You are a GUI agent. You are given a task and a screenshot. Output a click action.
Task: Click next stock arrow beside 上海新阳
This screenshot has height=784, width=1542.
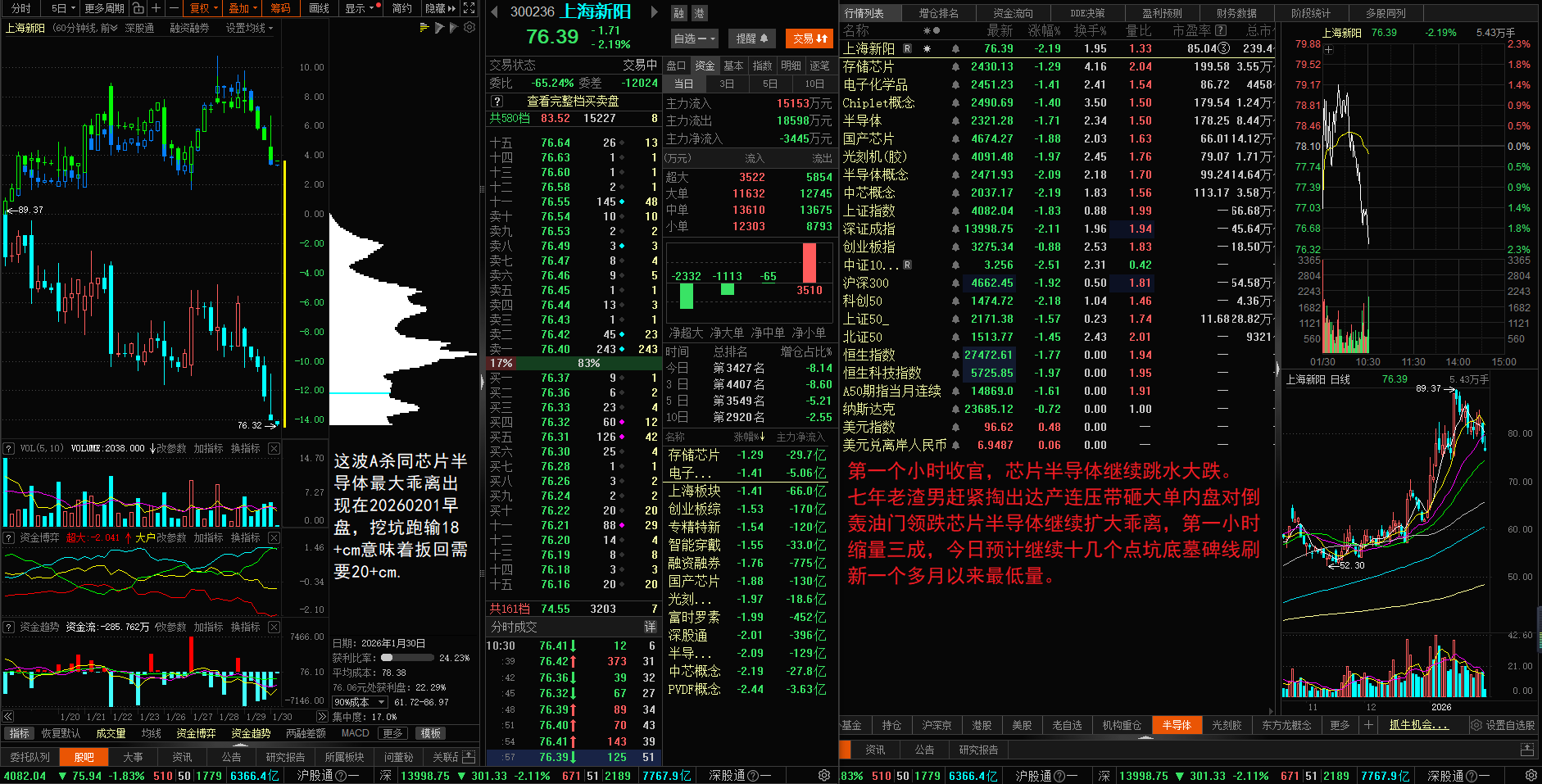point(654,11)
